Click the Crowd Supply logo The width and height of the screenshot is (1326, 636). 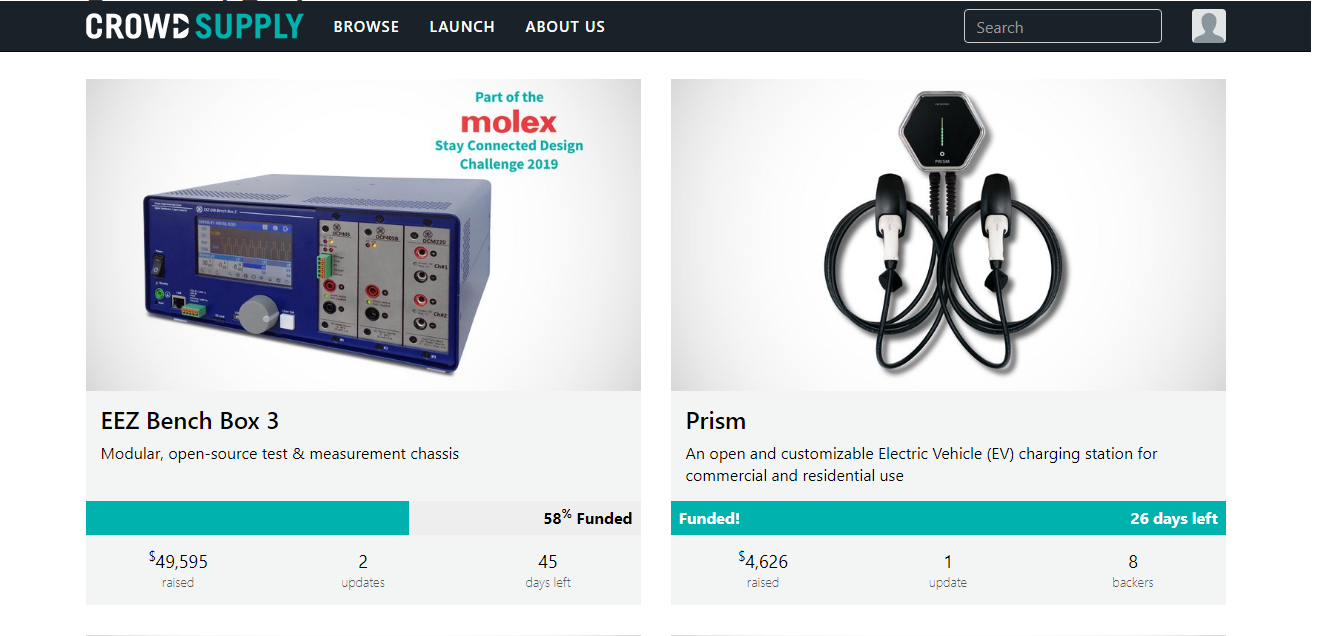(x=194, y=26)
